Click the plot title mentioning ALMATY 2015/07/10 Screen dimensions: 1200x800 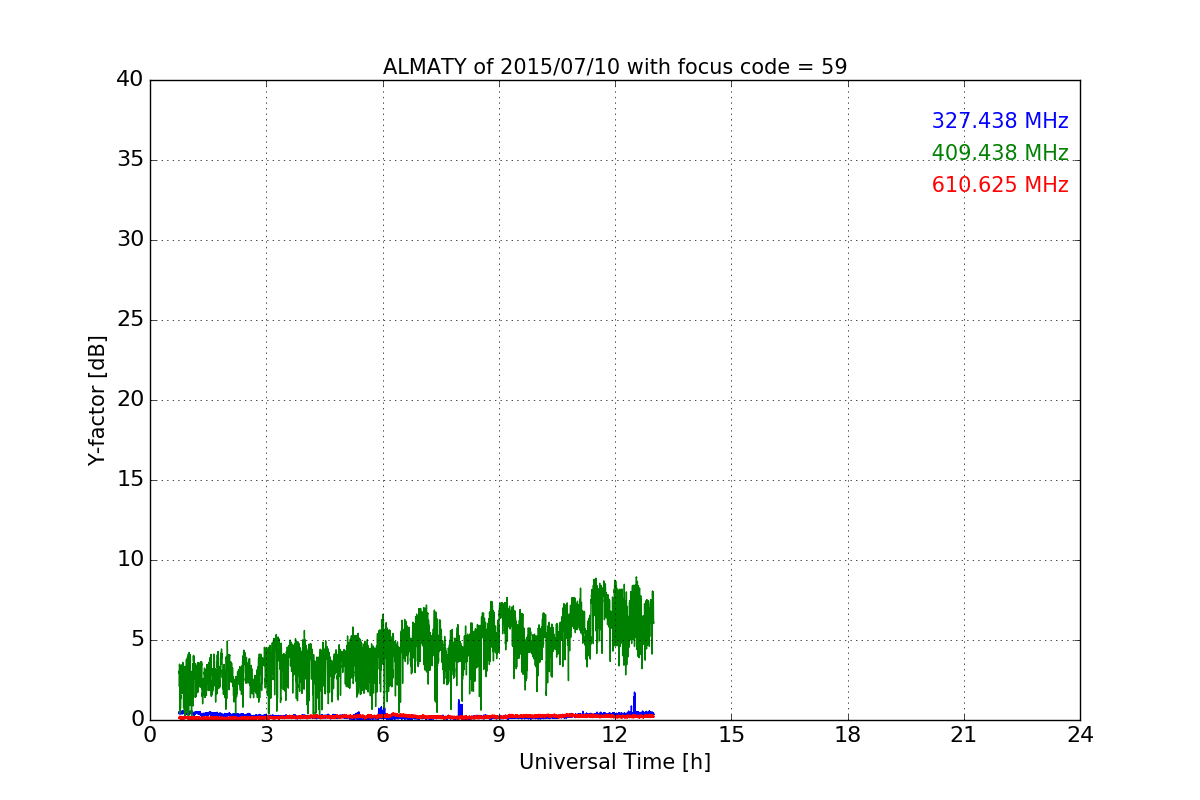615,67
